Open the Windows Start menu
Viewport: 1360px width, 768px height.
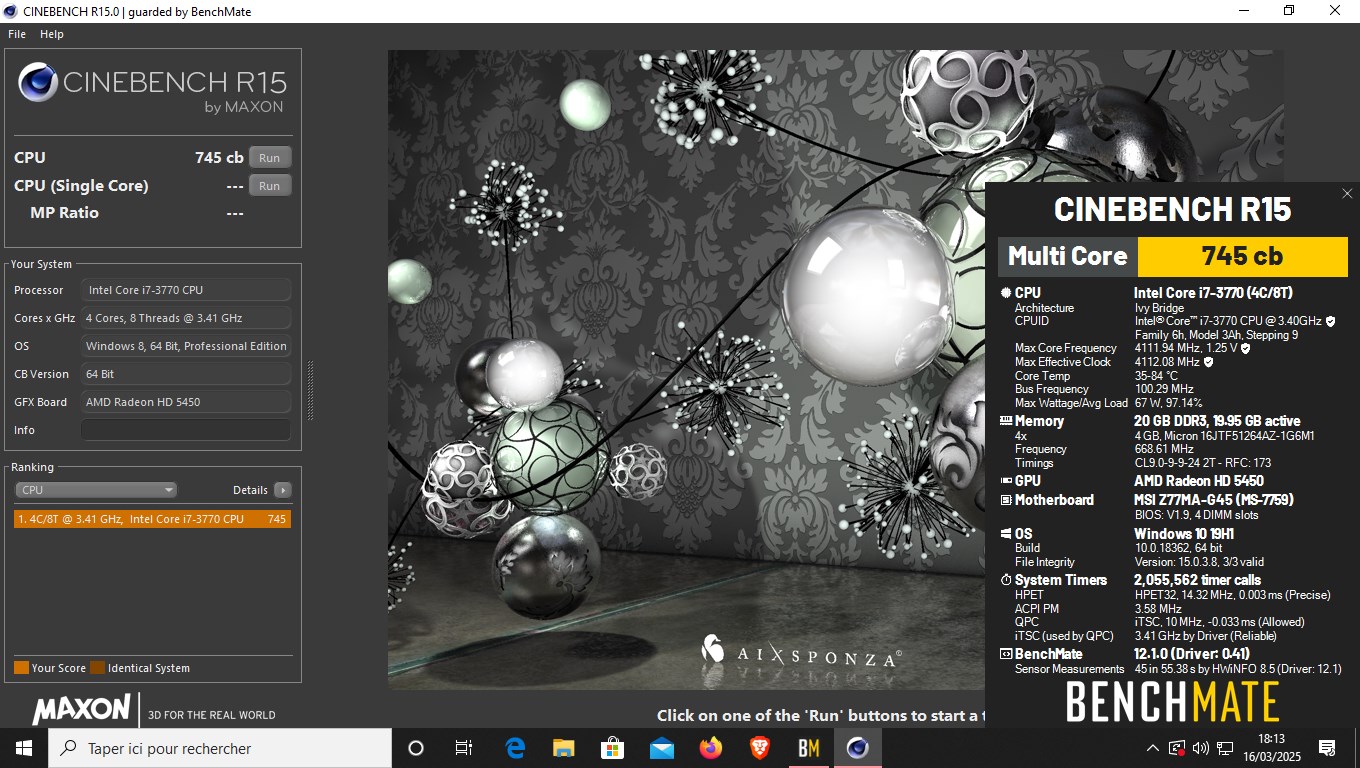point(24,748)
